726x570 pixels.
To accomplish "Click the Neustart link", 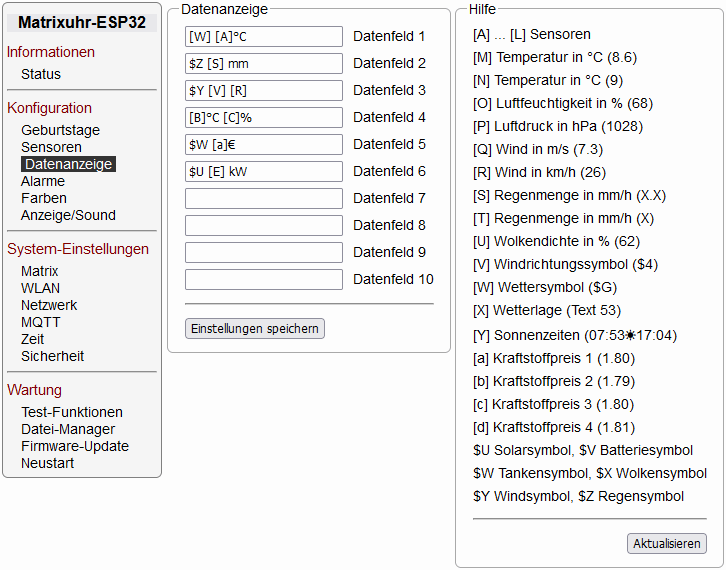I will click(47, 463).
